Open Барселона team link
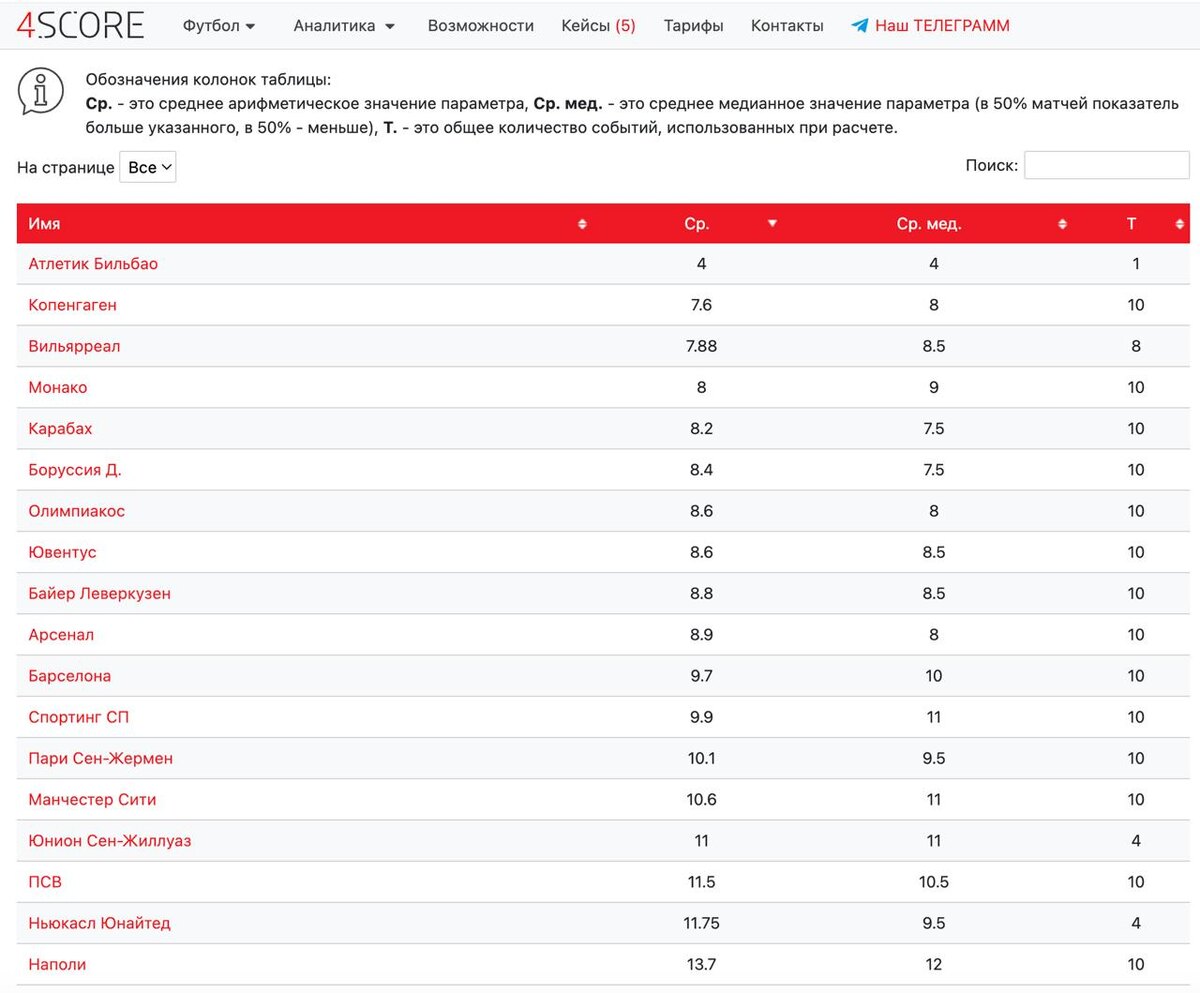 [70, 676]
